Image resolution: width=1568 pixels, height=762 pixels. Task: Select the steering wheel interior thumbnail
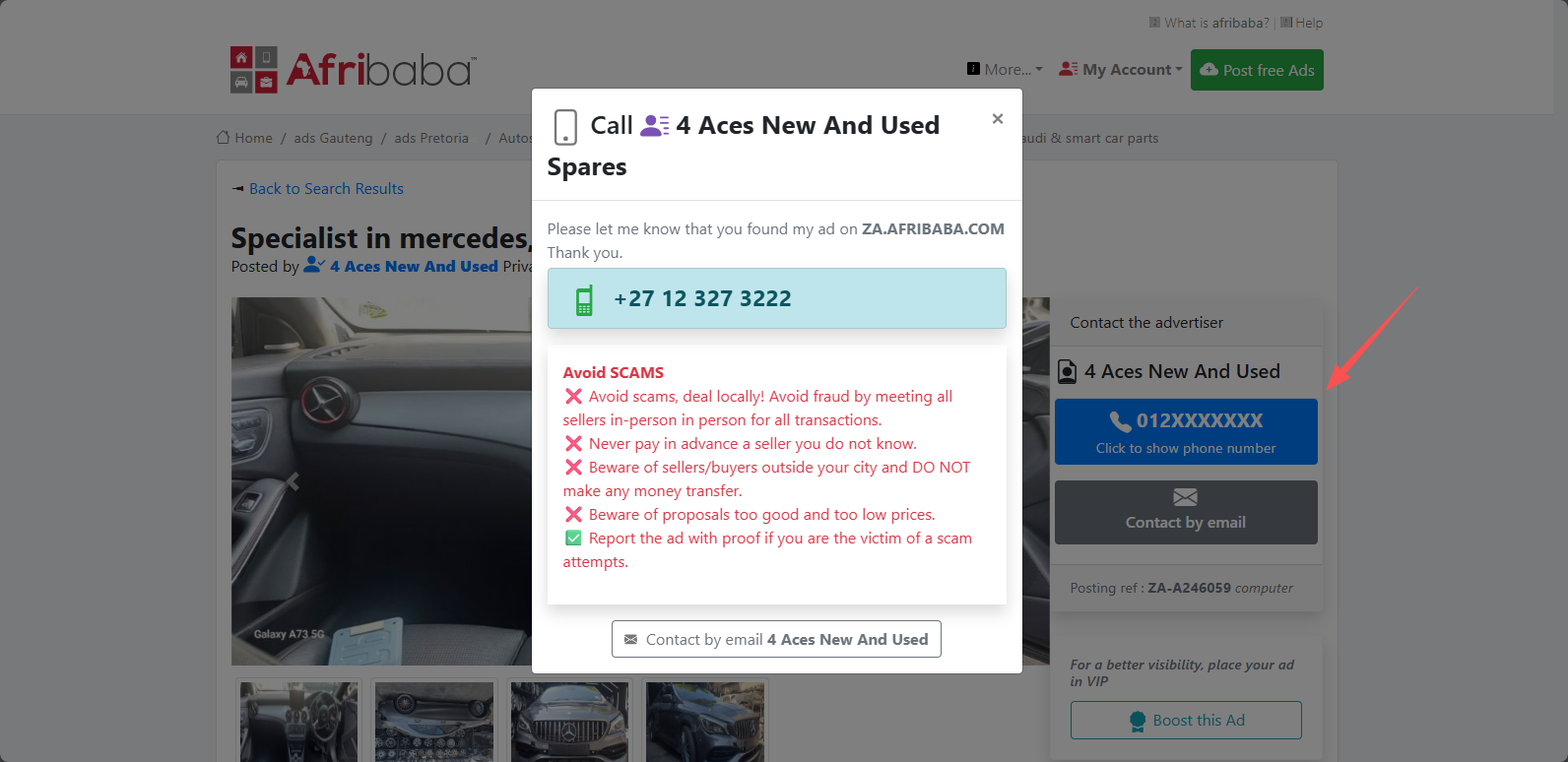298,722
